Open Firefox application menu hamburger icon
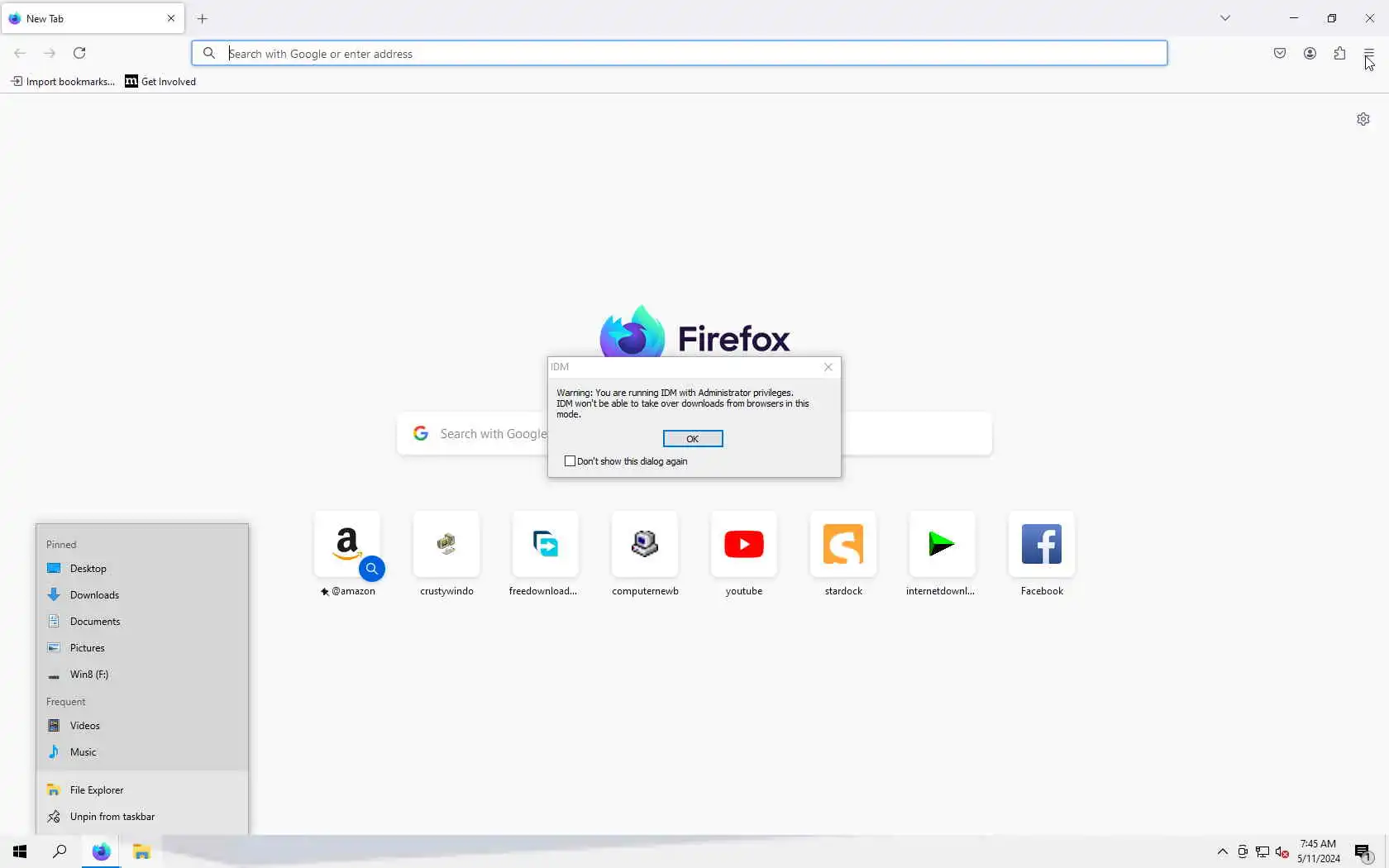The height and width of the screenshot is (868, 1389). click(x=1369, y=53)
